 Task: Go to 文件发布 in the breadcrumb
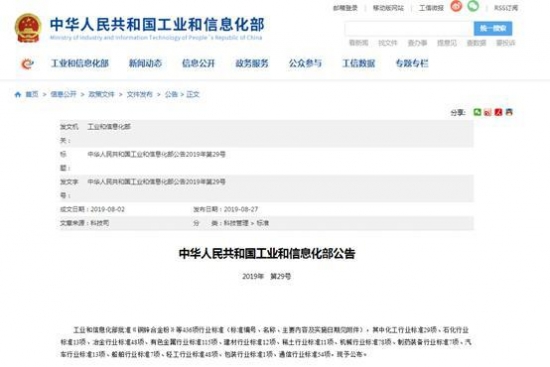pos(140,94)
